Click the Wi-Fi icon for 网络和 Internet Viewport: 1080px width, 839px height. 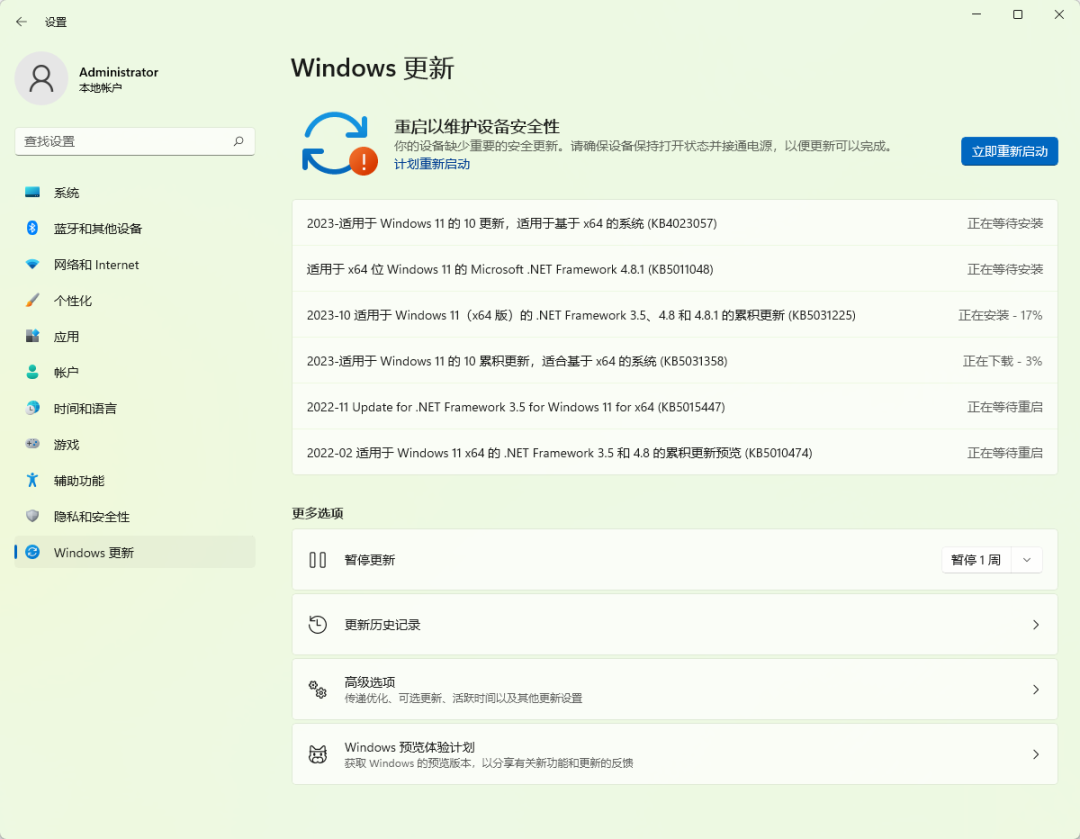(x=32, y=265)
